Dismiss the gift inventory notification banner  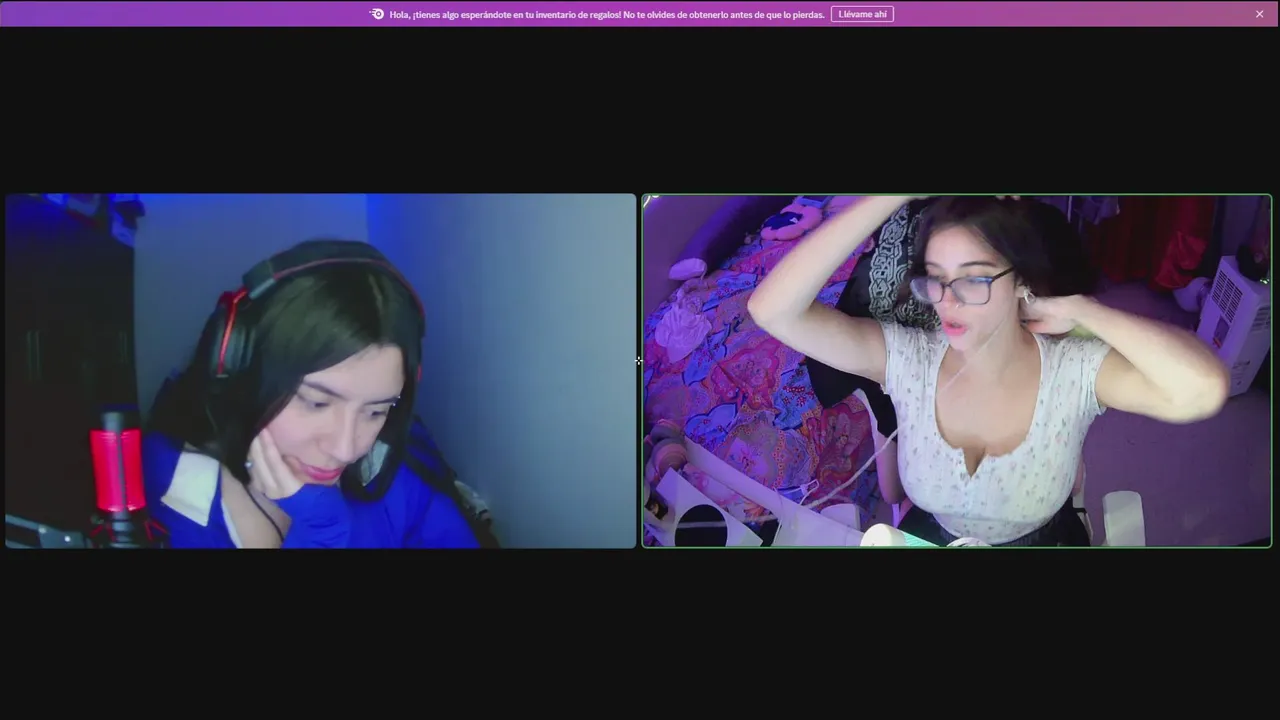tap(1259, 14)
